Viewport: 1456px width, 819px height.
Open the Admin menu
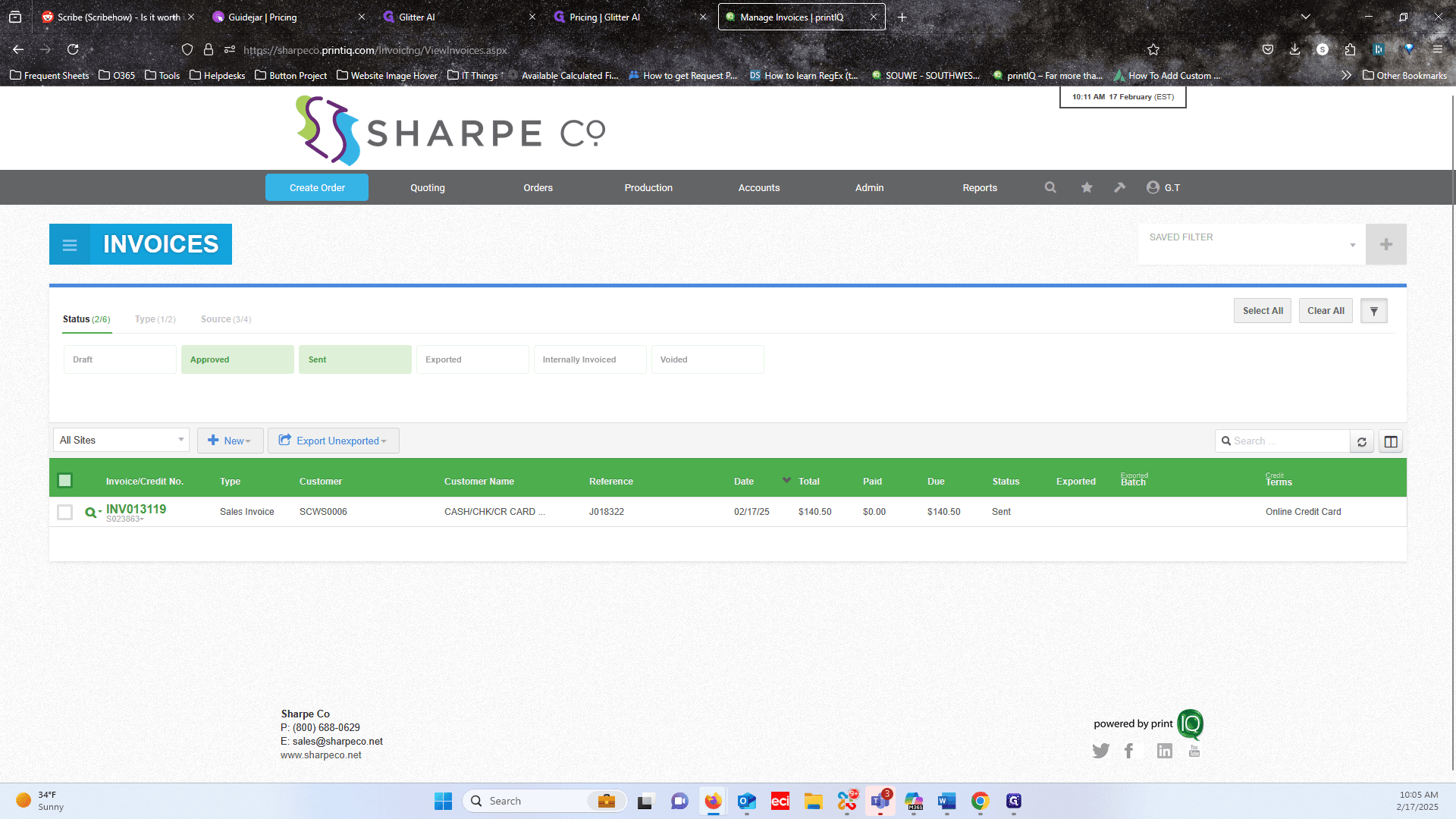869,188
